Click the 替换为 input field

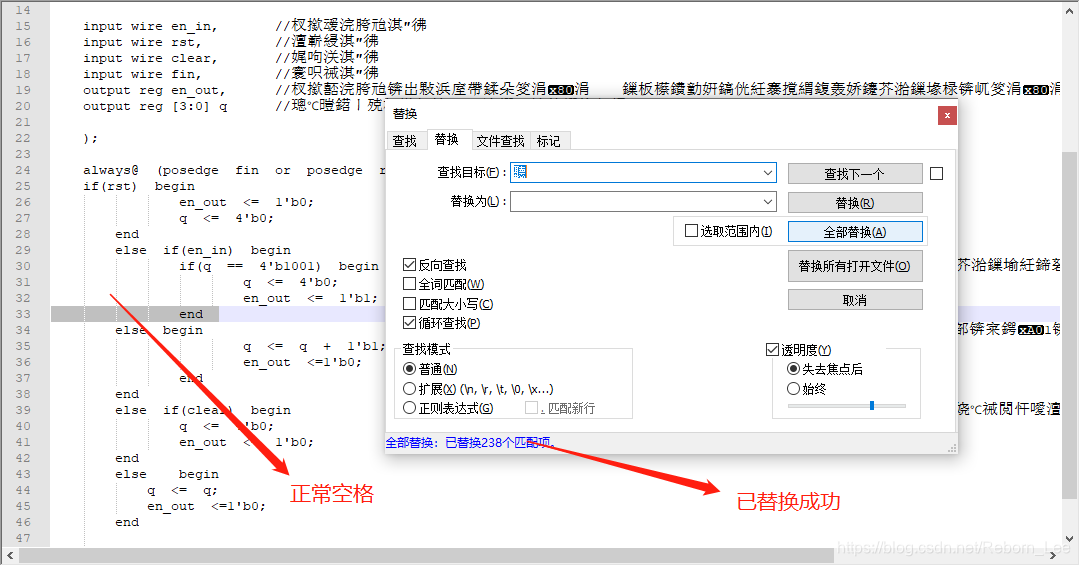tap(643, 202)
